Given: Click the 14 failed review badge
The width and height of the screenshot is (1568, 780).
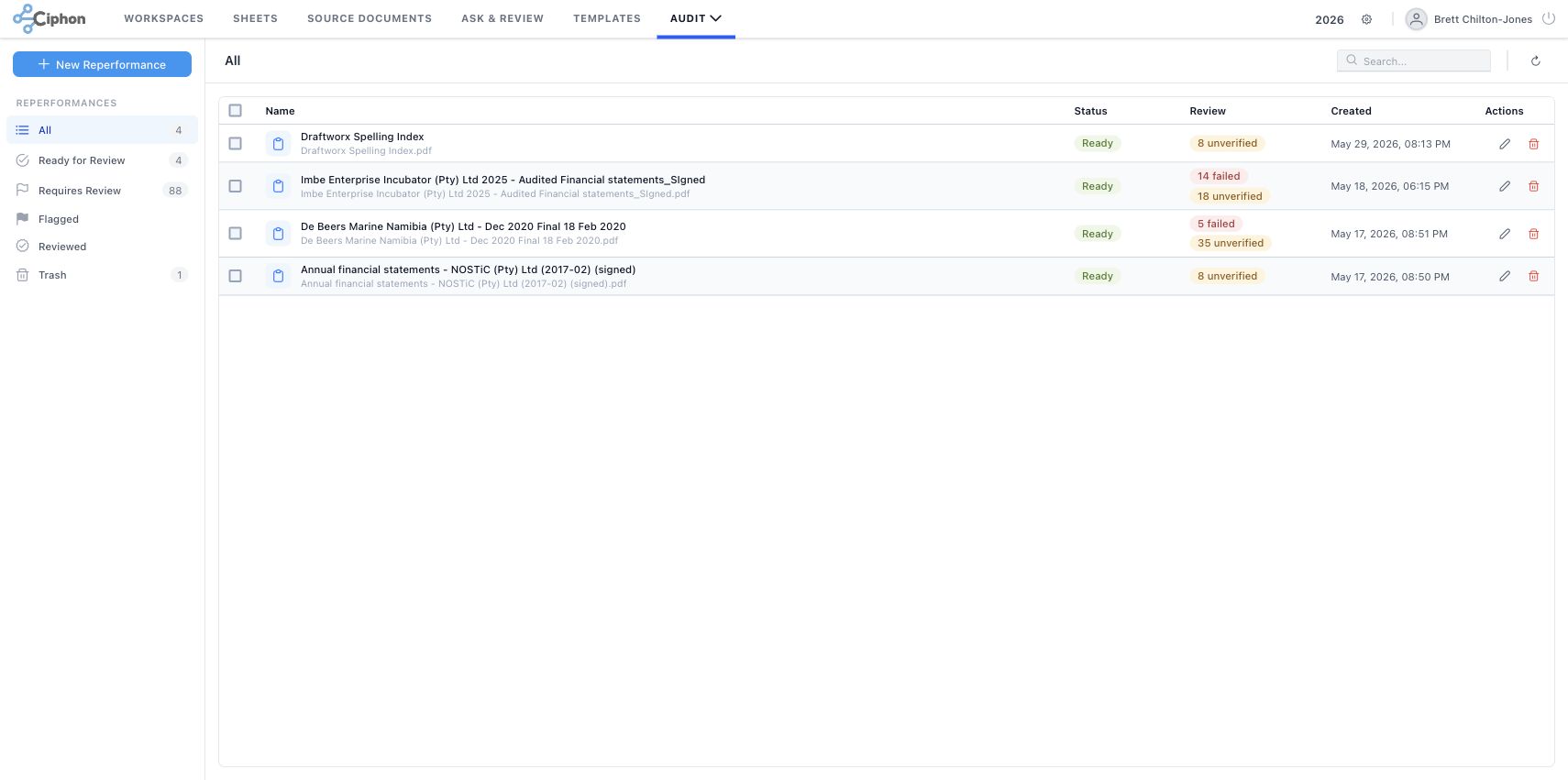Looking at the screenshot, I should 1219,176.
